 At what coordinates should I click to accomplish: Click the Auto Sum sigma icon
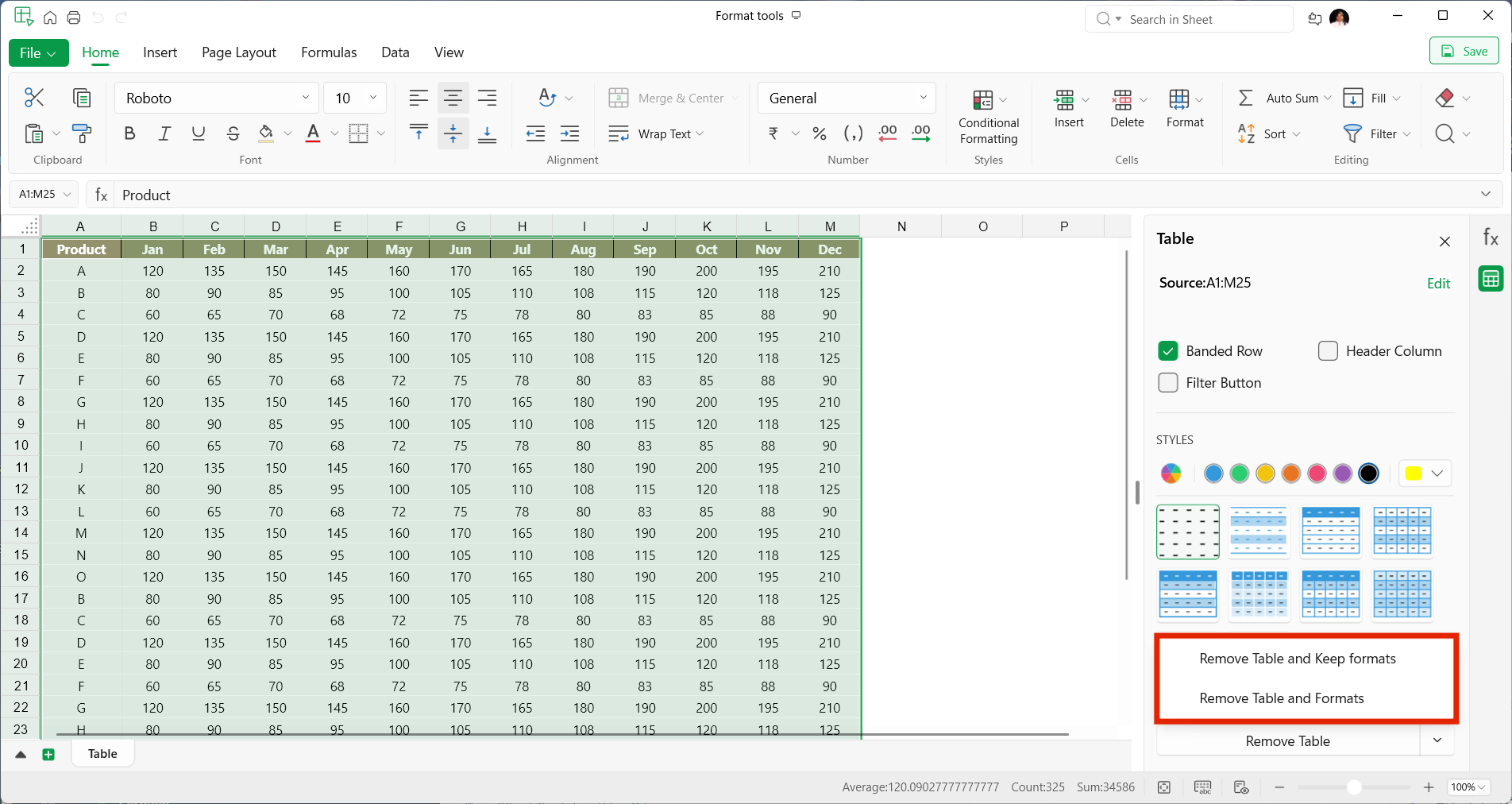pyautogui.click(x=1246, y=98)
